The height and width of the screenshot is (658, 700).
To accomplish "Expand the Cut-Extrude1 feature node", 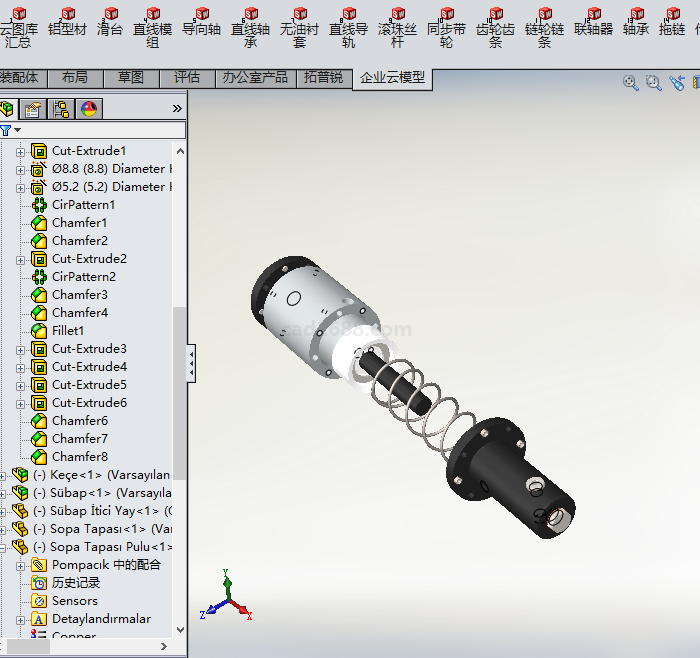I will tap(20, 151).
